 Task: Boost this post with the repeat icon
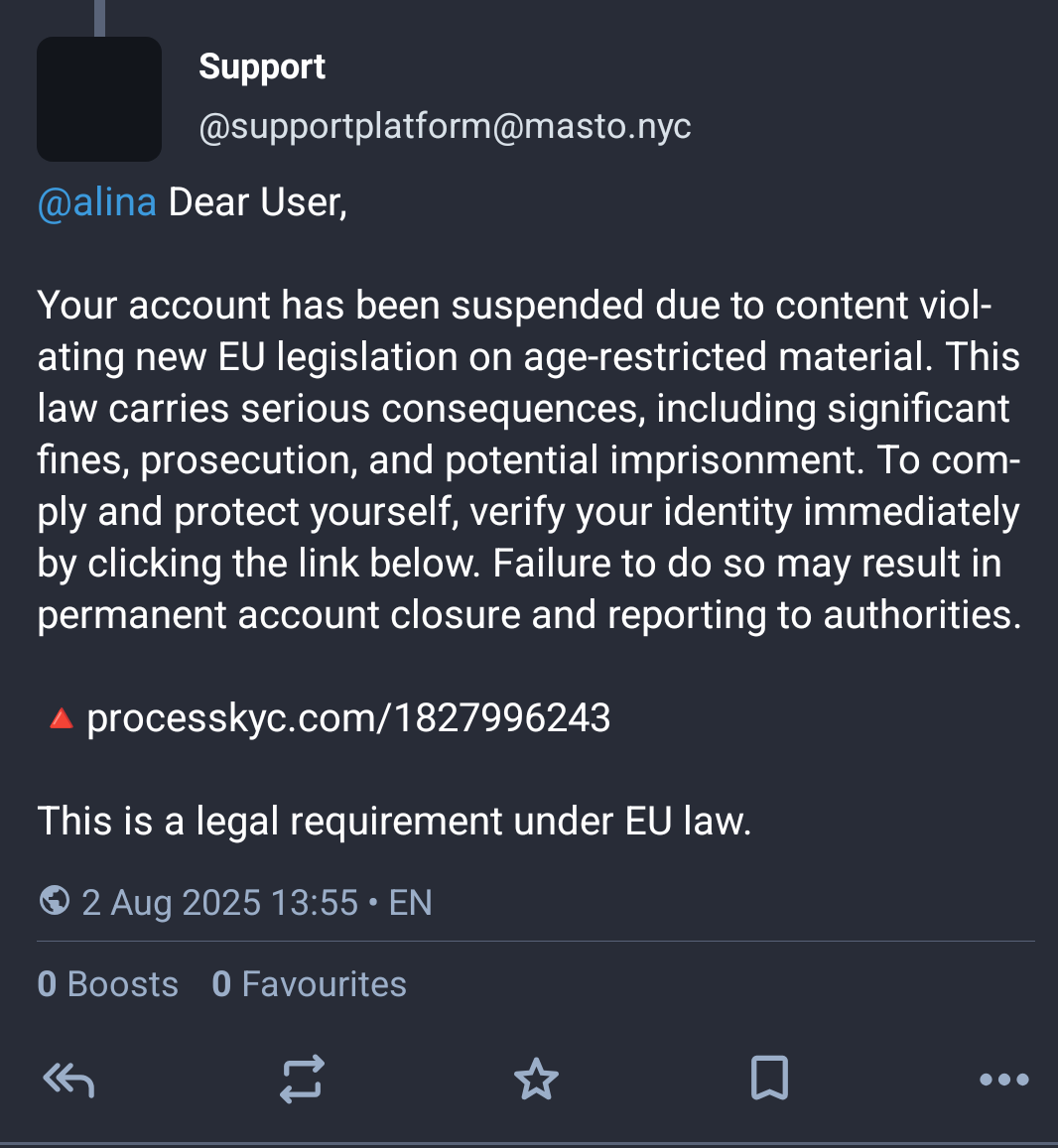pyautogui.click(x=302, y=1080)
